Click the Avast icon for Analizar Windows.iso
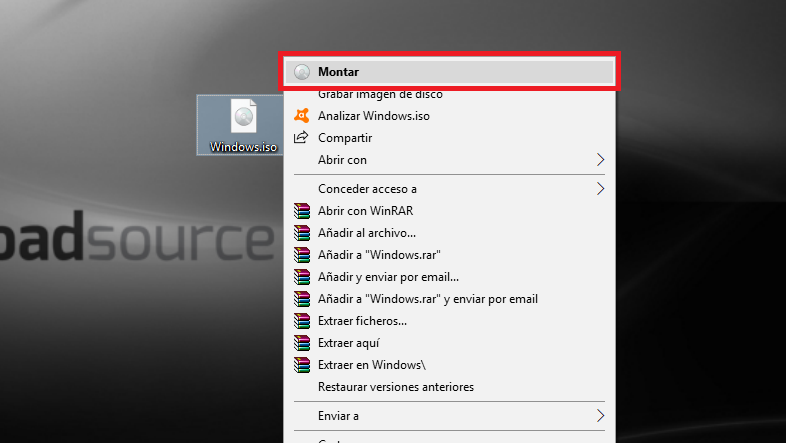The width and height of the screenshot is (786, 443). point(302,116)
